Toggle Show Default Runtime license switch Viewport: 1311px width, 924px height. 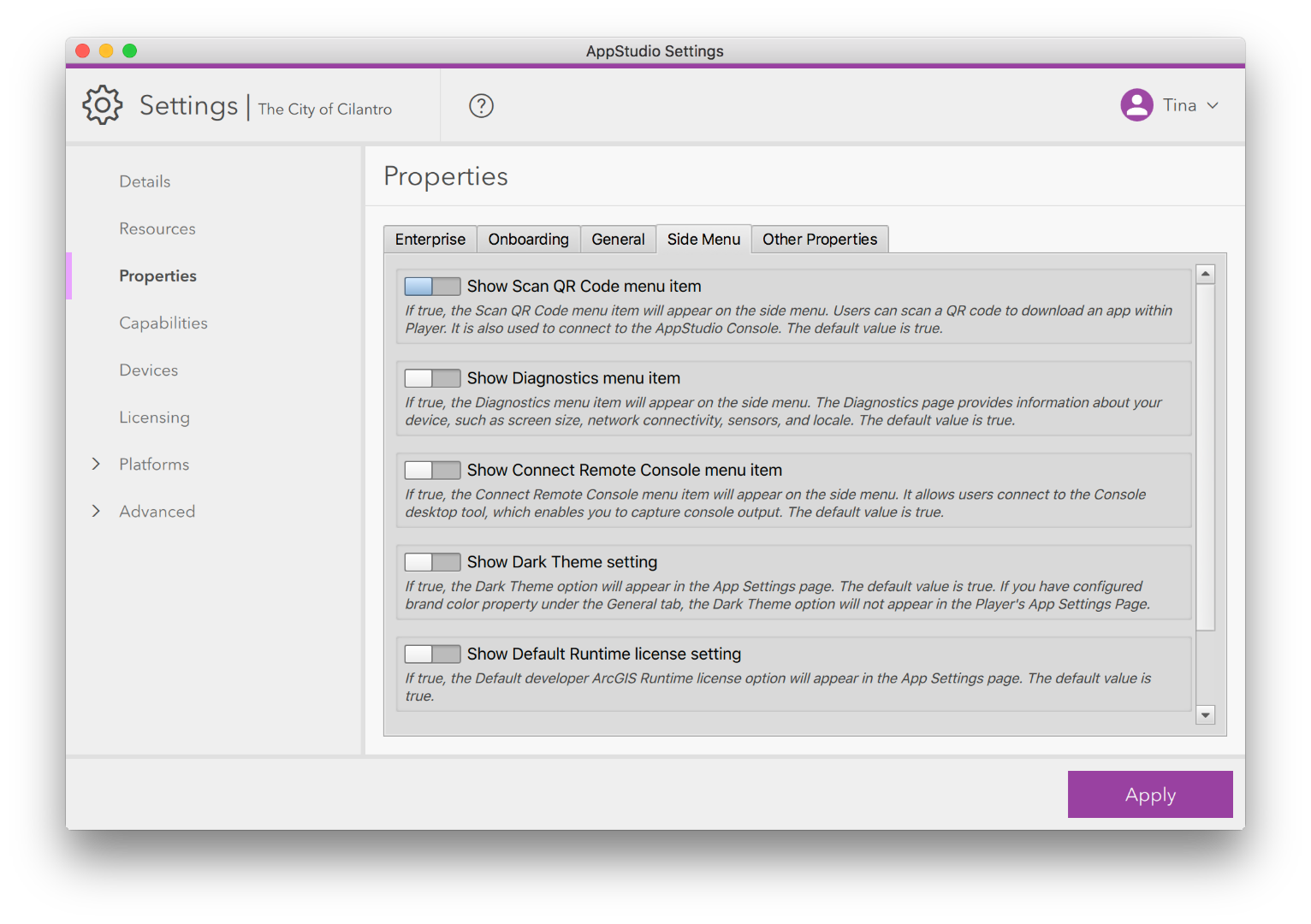coord(432,654)
